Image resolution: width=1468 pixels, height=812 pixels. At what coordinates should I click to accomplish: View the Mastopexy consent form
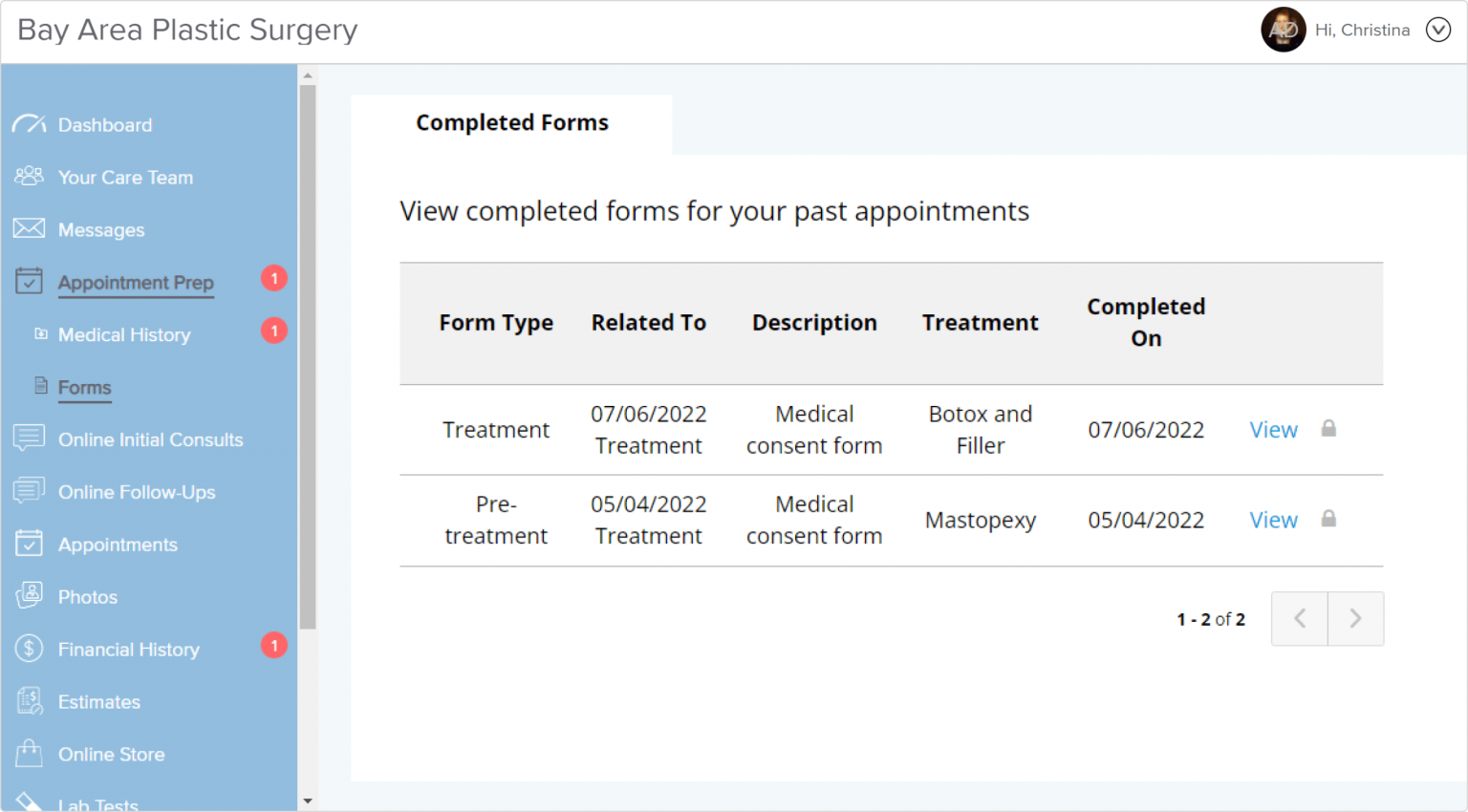point(1273,520)
